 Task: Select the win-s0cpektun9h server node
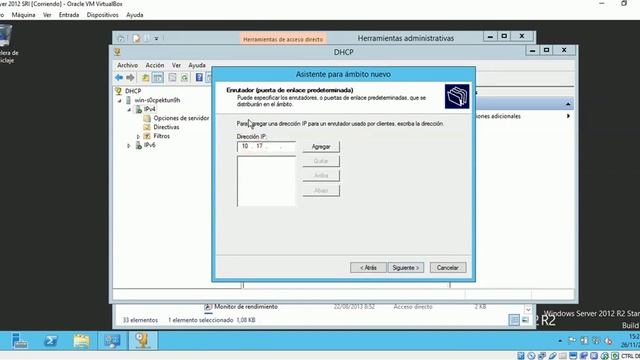(157, 100)
